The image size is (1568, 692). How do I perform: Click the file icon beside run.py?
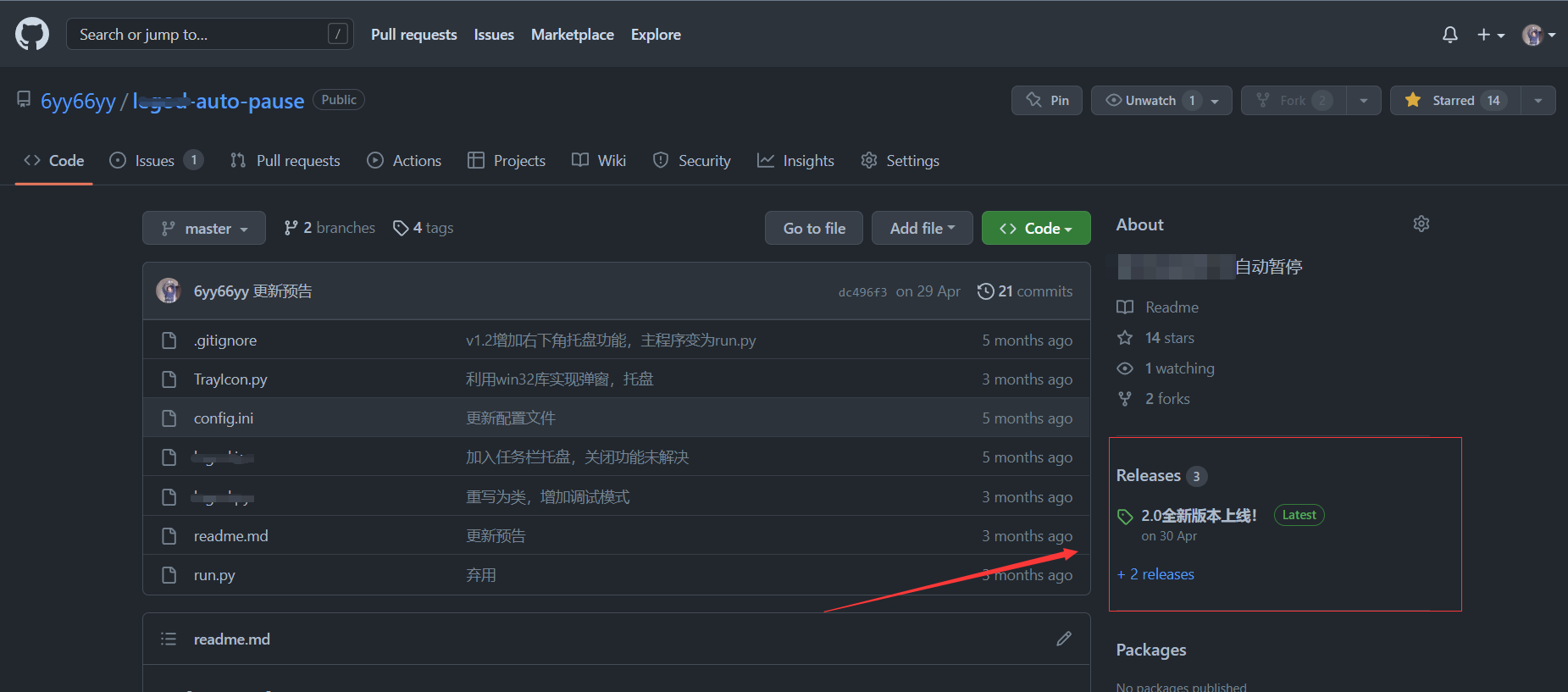point(169,574)
